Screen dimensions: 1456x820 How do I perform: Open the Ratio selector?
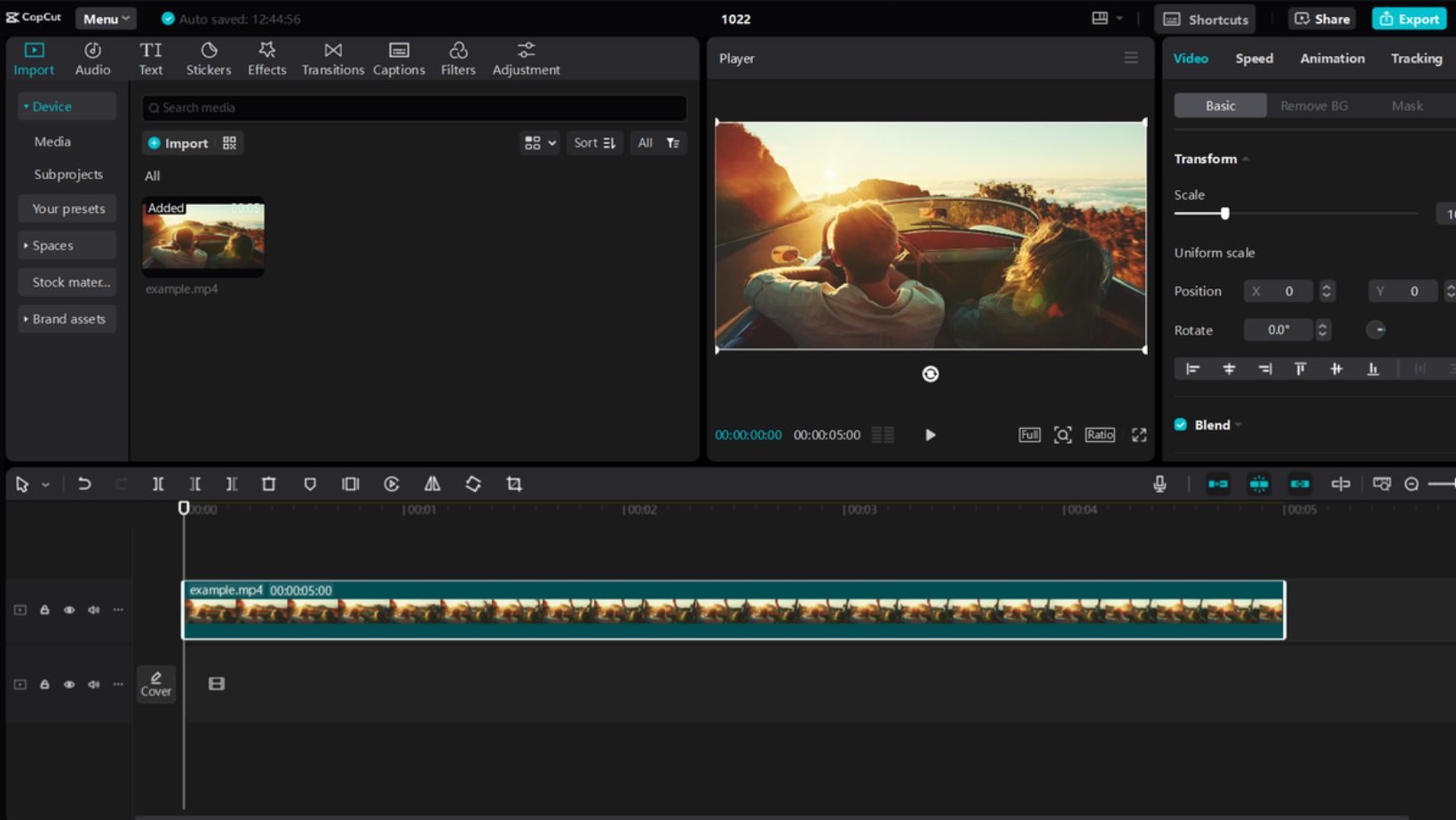[x=1100, y=435]
